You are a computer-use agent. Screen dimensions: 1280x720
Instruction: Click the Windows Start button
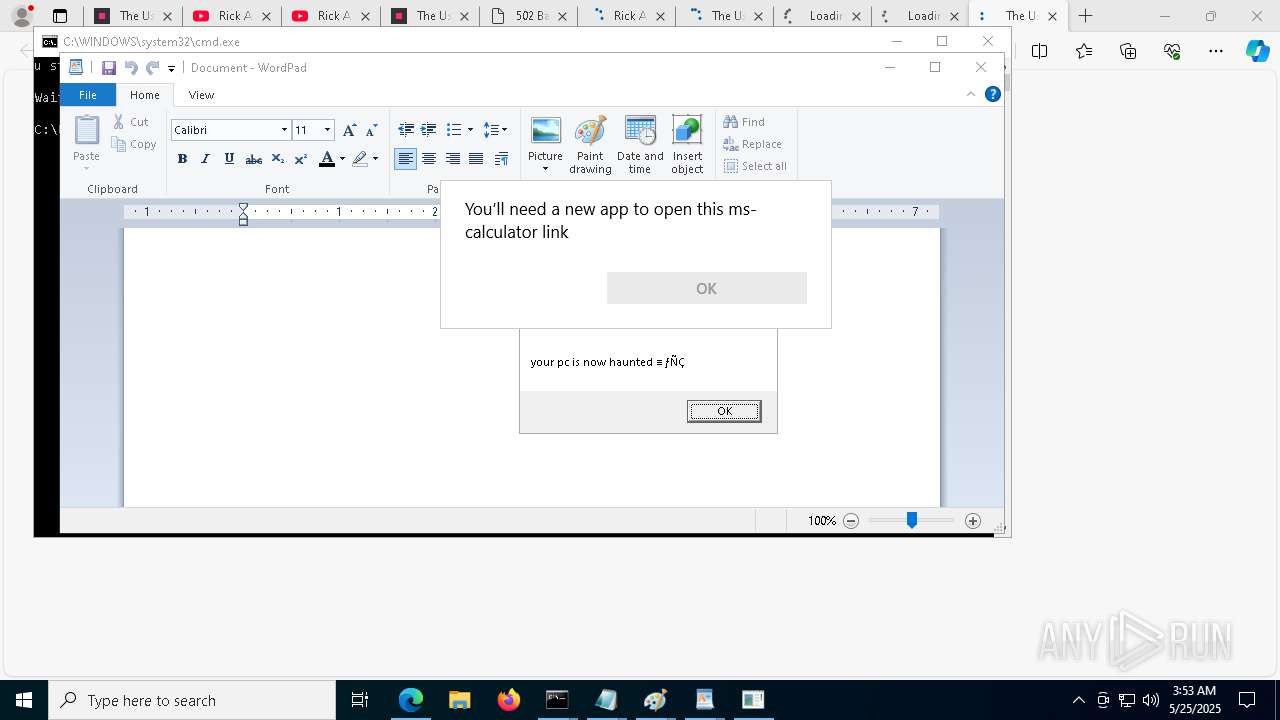pyautogui.click(x=24, y=700)
